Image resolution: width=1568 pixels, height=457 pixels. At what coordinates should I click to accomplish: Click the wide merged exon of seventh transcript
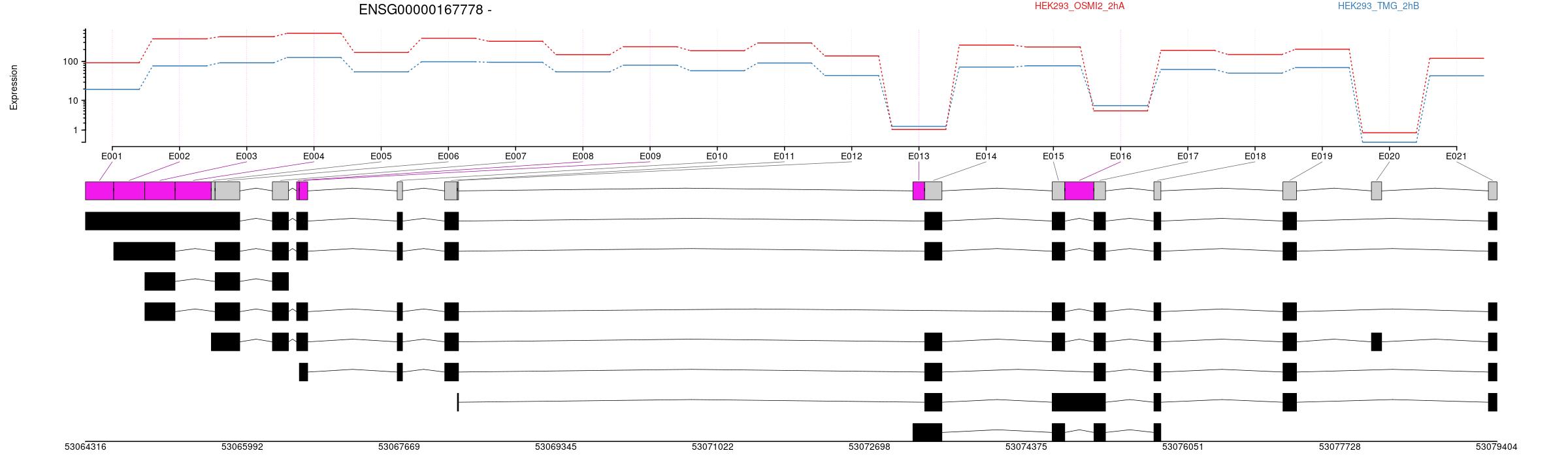pyautogui.click(x=1079, y=402)
